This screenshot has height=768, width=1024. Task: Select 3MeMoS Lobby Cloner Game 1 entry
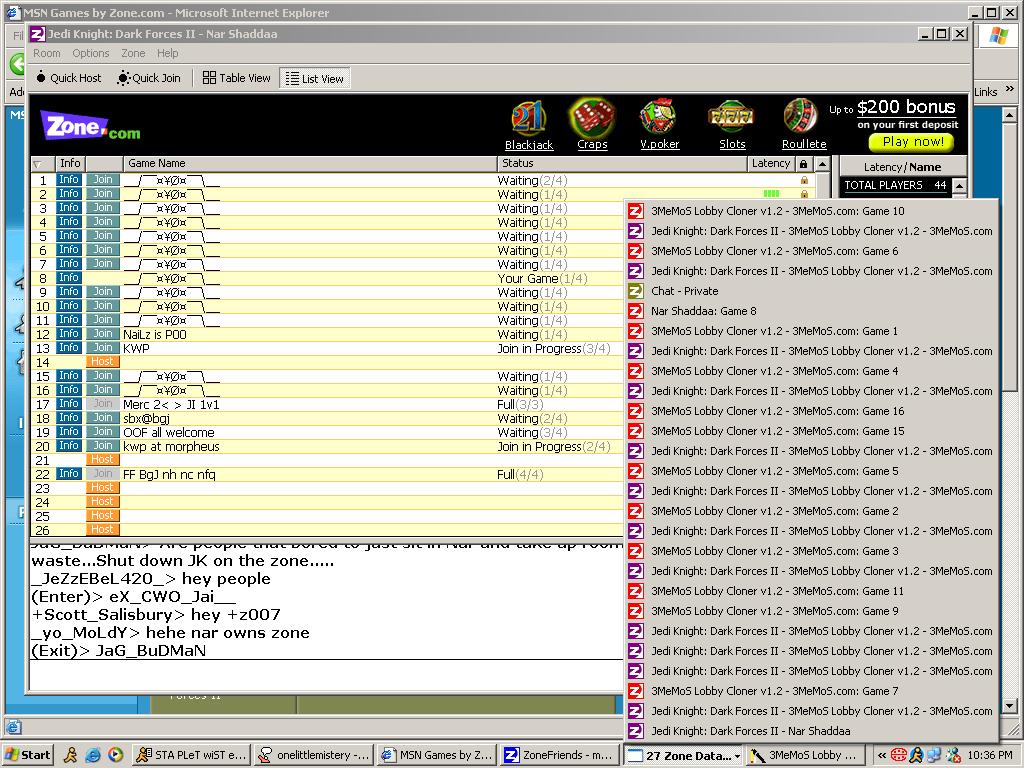tap(811, 331)
